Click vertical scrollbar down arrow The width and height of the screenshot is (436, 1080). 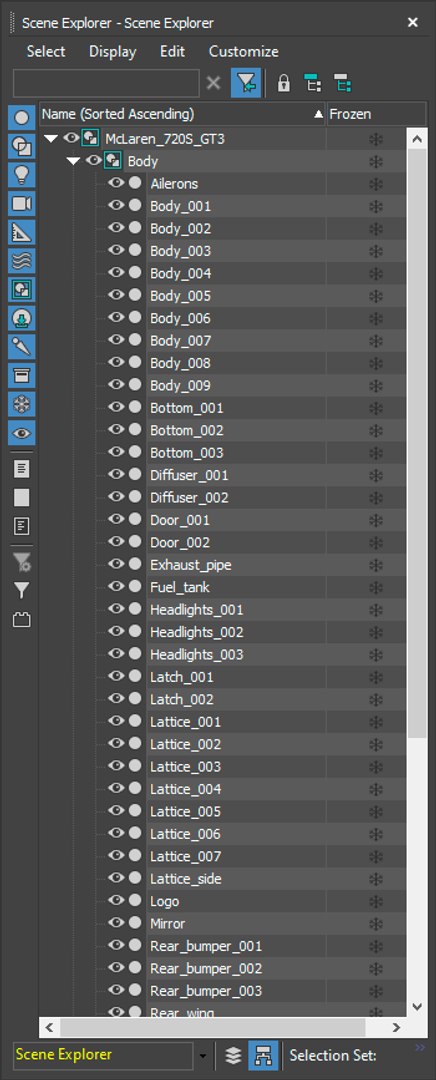point(417,1006)
